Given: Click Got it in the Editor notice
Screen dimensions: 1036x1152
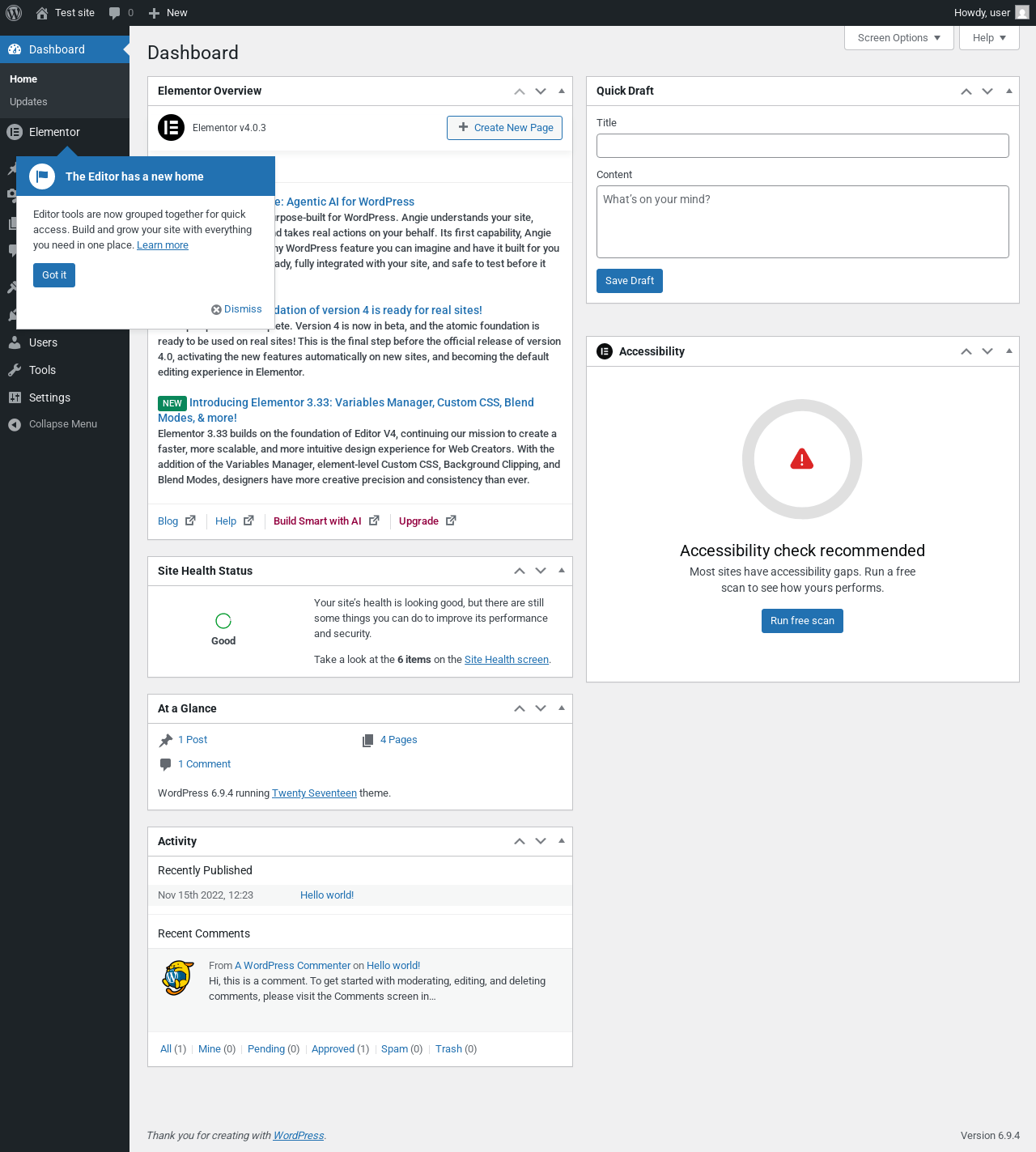Looking at the screenshot, I should (54, 275).
